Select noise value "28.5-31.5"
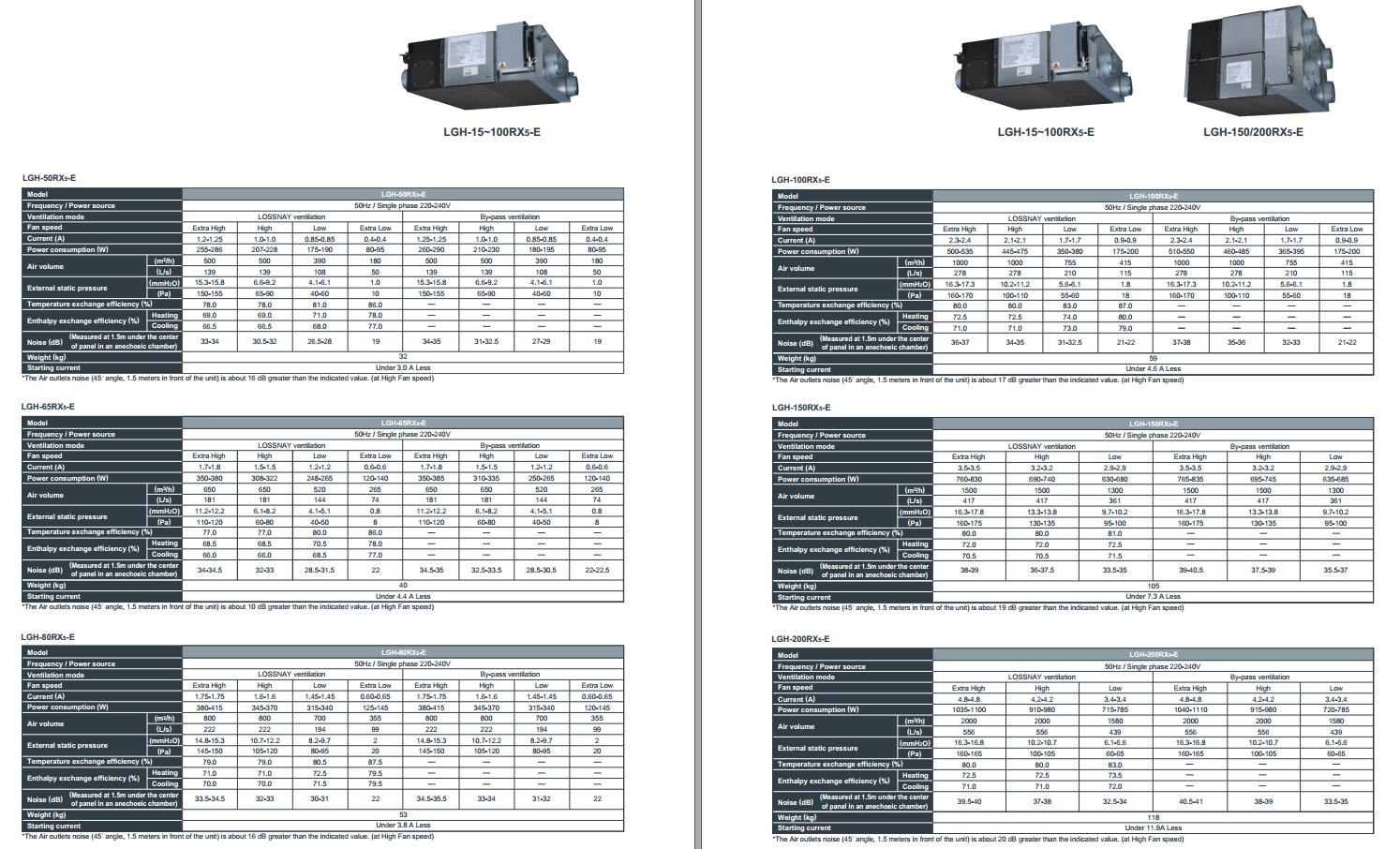Viewport: 1400px width, 849px height. (x=320, y=571)
